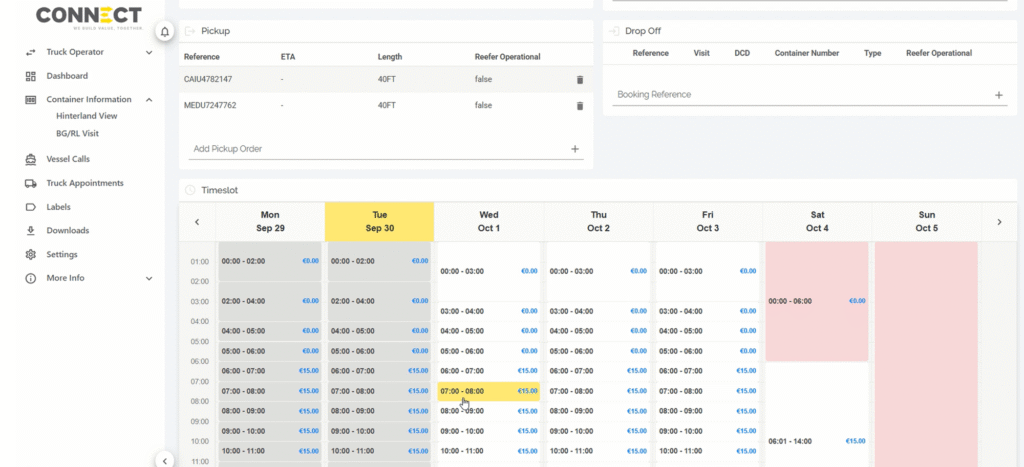Go to previous week in timeslot calendar
Image resolution: width=1024 pixels, height=467 pixels.
pyautogui.click(x=197, y=222)
